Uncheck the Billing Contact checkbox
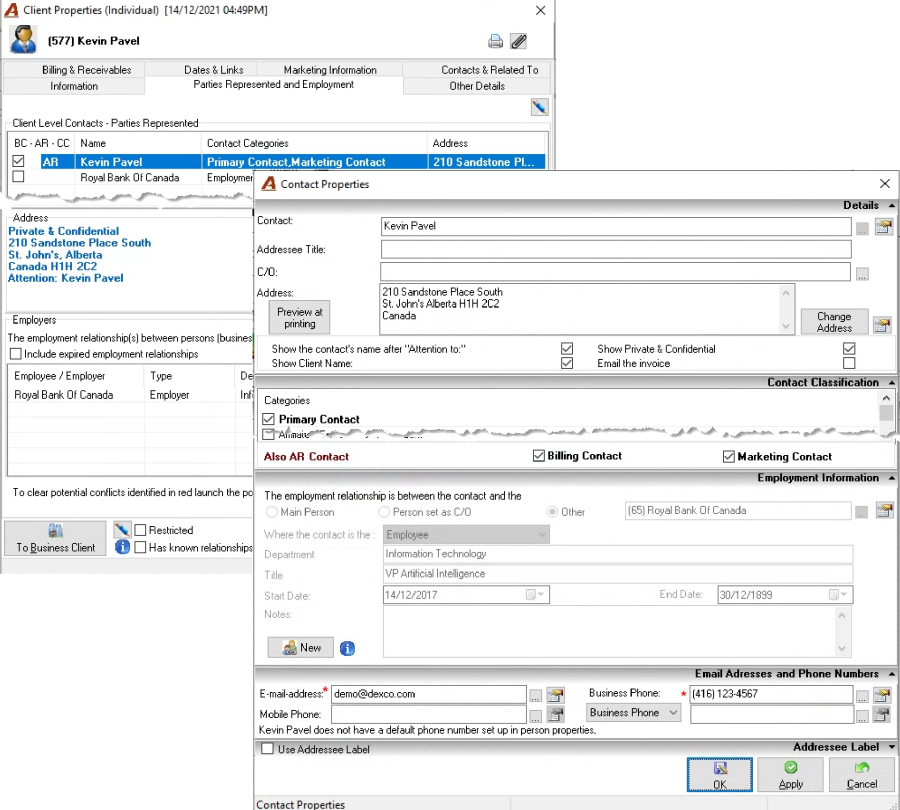 tap(538, 456)
